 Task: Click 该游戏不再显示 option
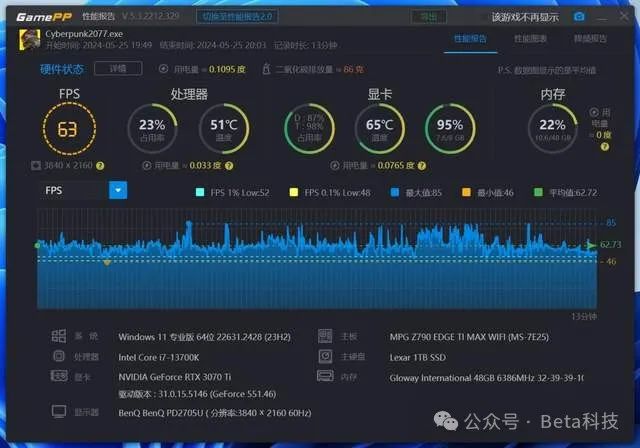pos(525,17)
